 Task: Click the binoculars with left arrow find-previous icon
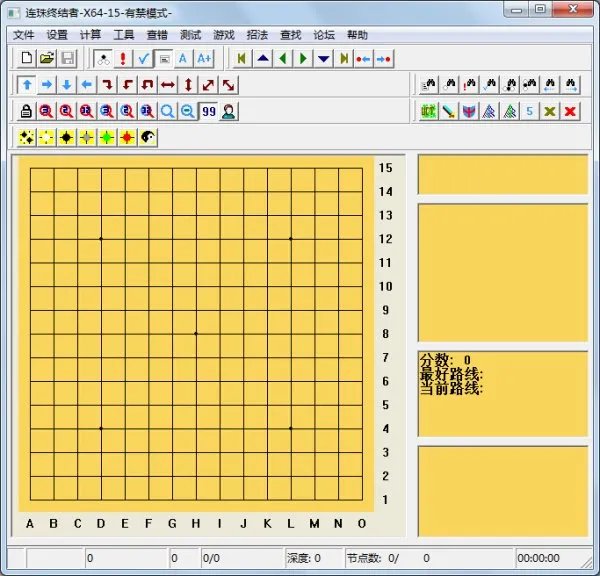(x=550, y=85)
